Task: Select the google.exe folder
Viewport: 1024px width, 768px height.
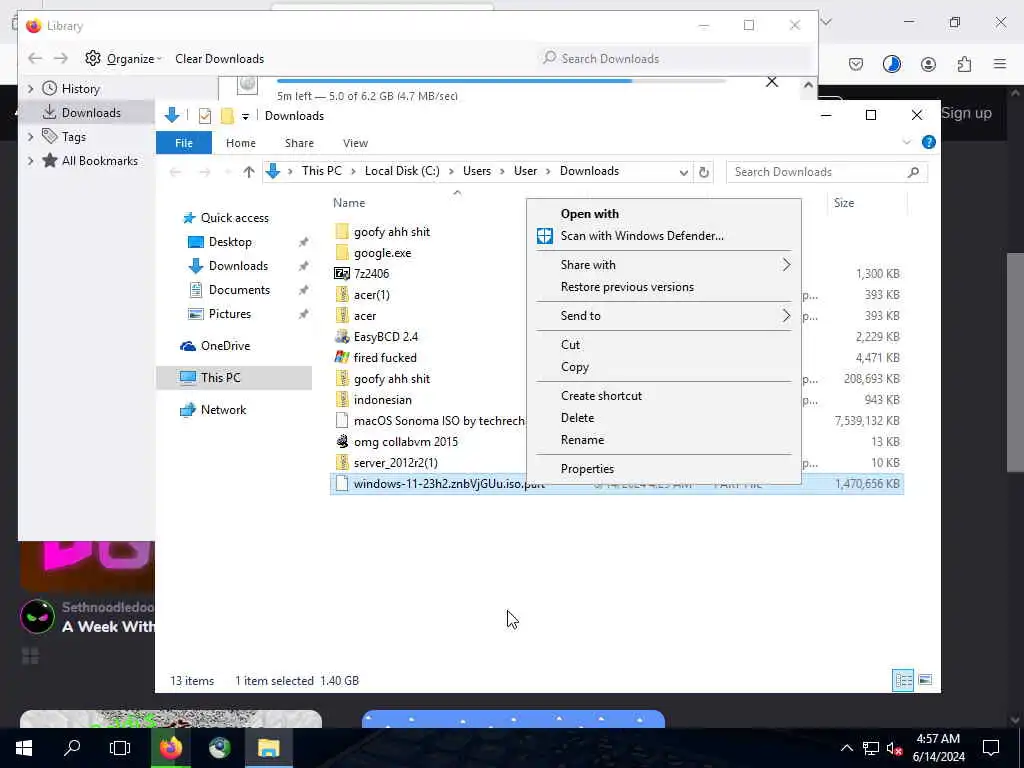Action: [382, 253]
